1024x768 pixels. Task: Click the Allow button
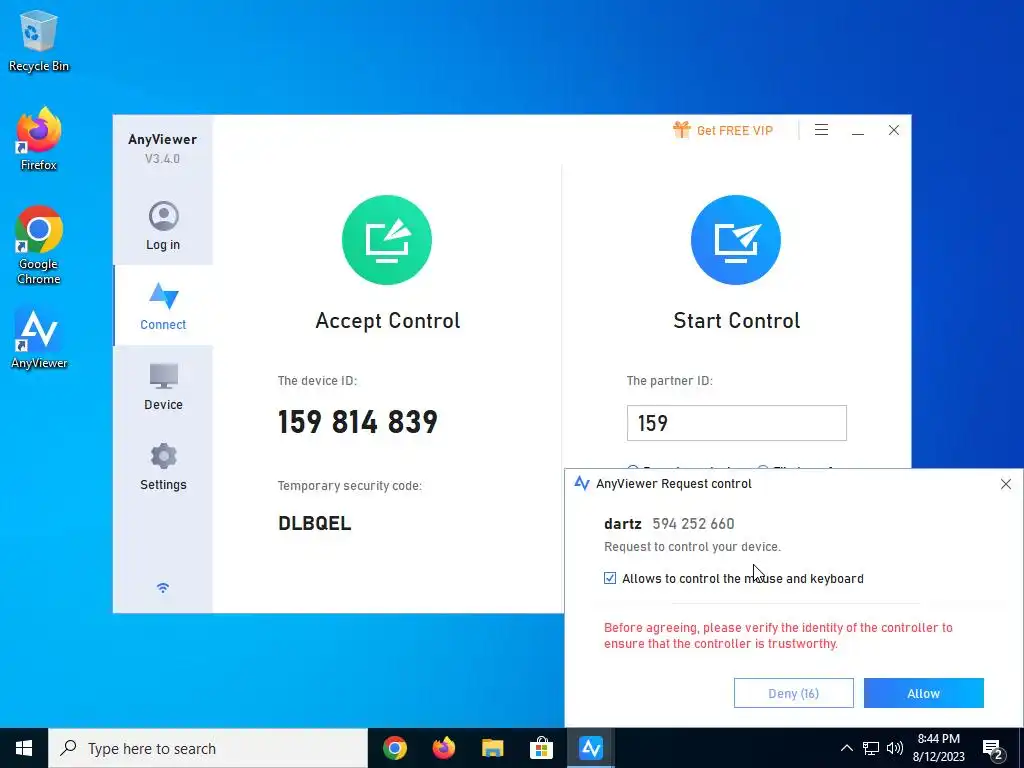coord(923,693)
